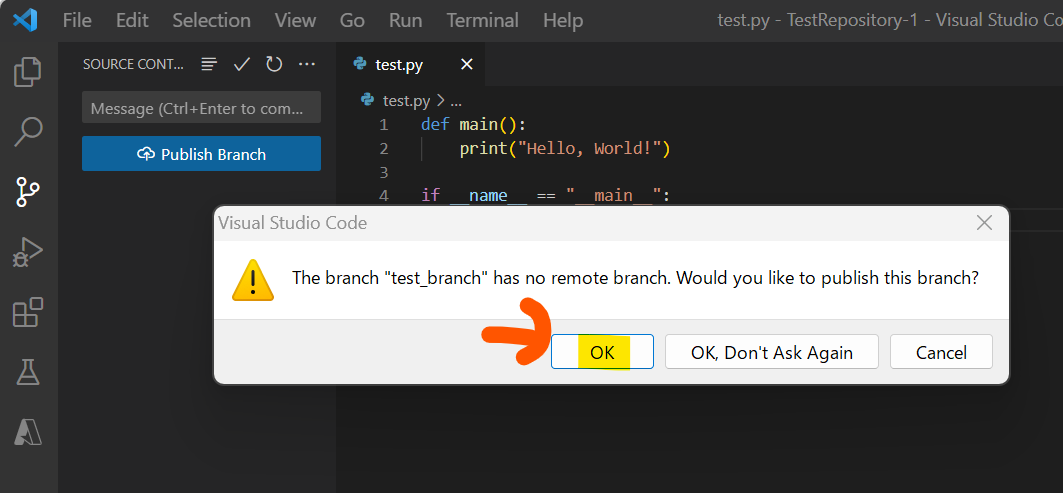The image size is (1063, 493).
Task: Click the Refresh icon in Source Control
Action: [x=274, y=64]
